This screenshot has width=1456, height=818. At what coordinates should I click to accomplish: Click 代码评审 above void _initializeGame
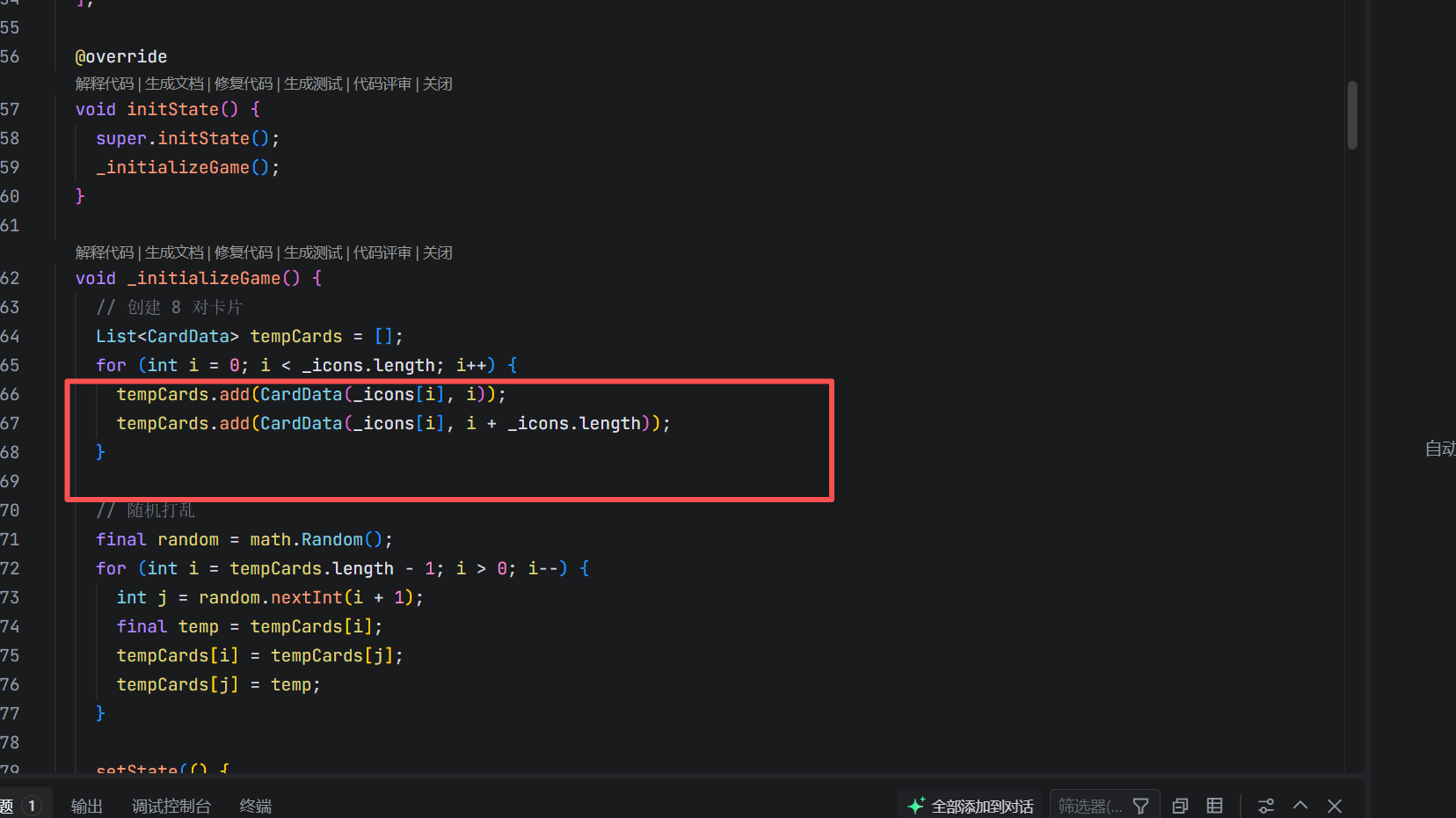click(382, 252)
